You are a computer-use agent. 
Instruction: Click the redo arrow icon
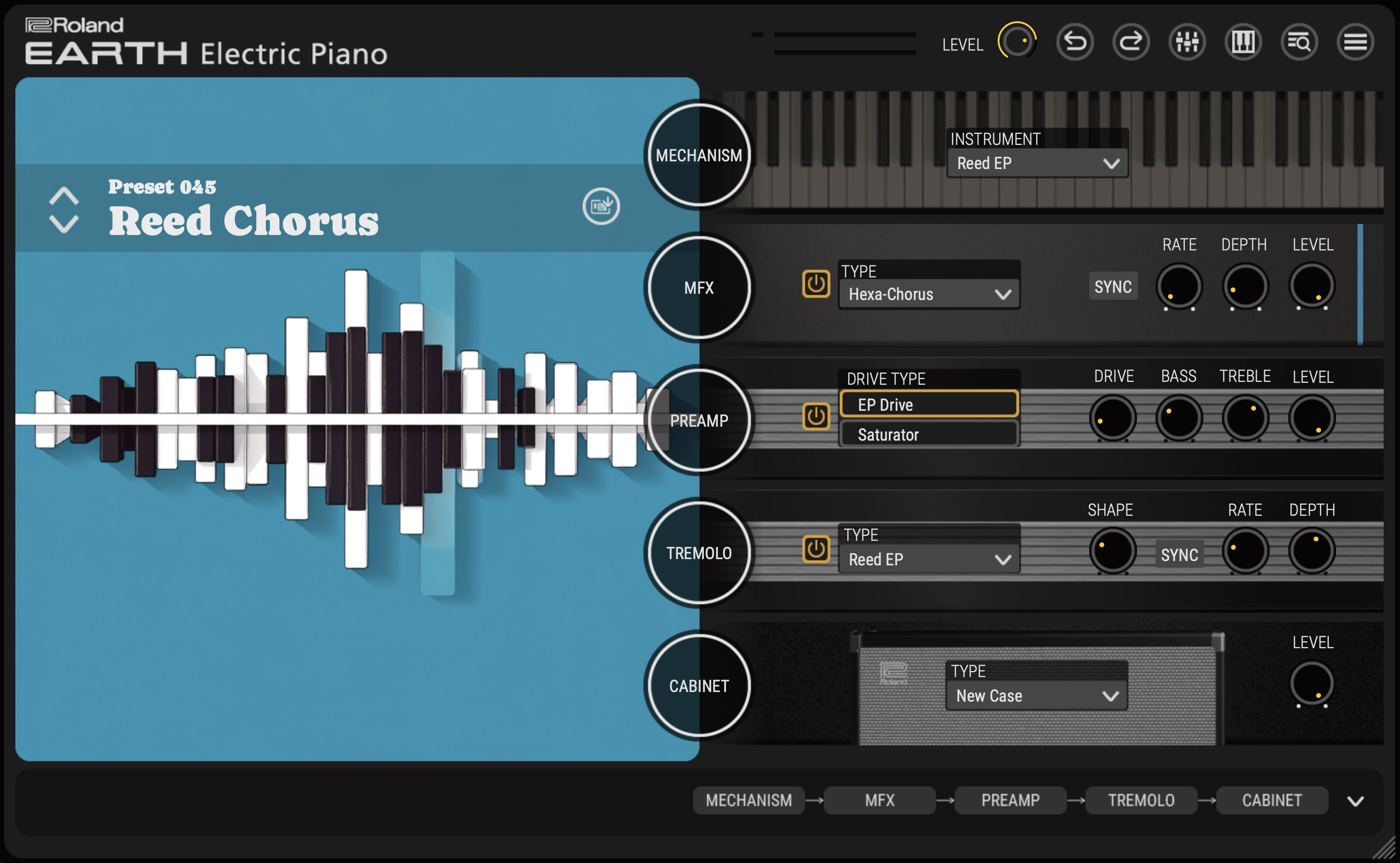[x=1131, y=42]
